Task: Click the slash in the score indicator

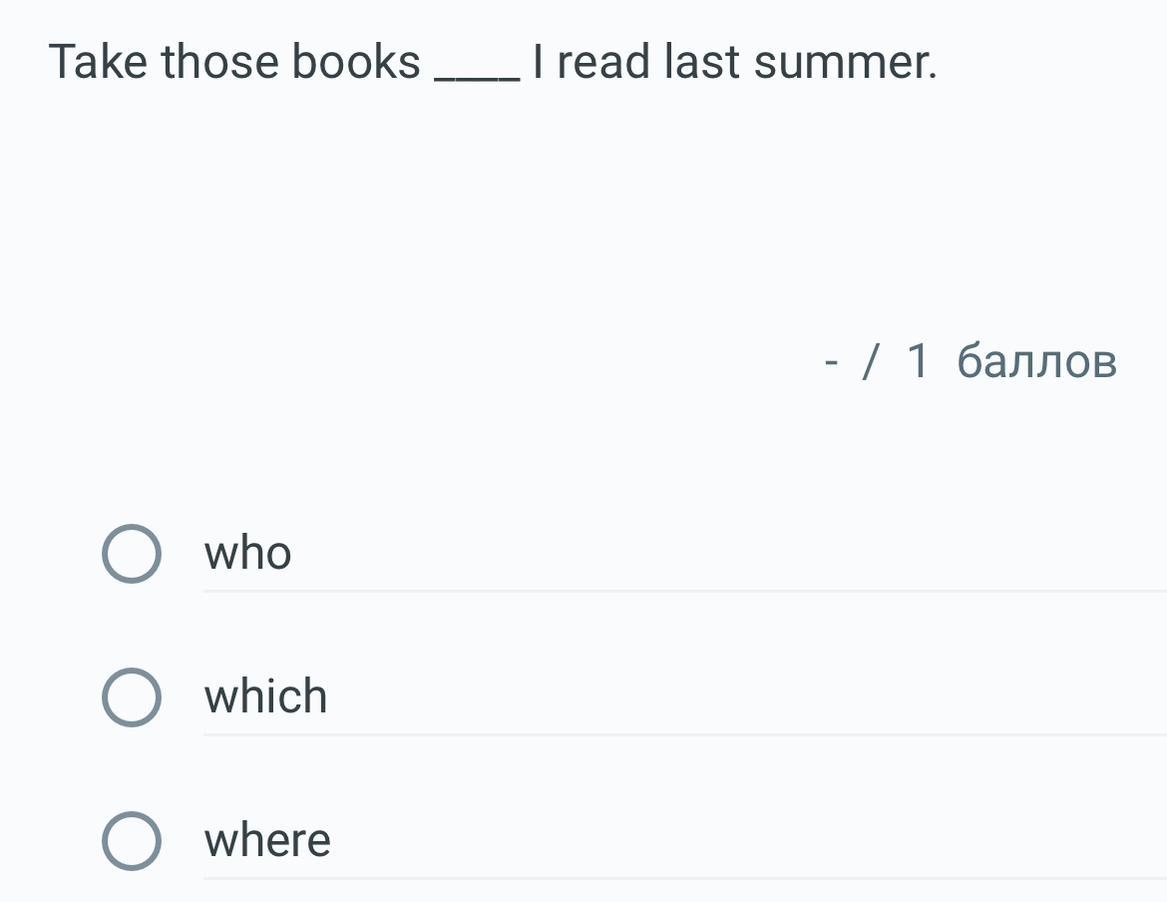Action: pyautogui.click(x=872, y=361)
